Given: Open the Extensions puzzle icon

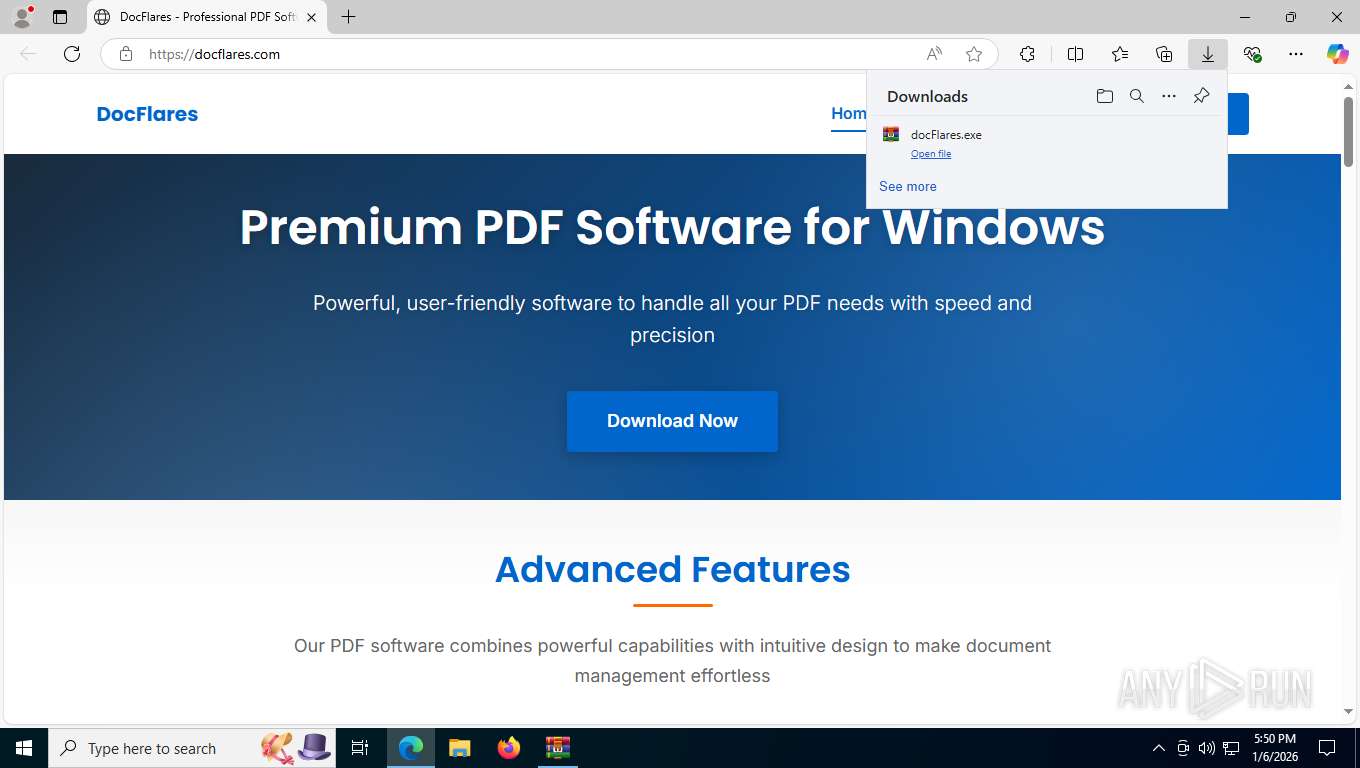Looking at the screenshot, I should pos(1027,54).
